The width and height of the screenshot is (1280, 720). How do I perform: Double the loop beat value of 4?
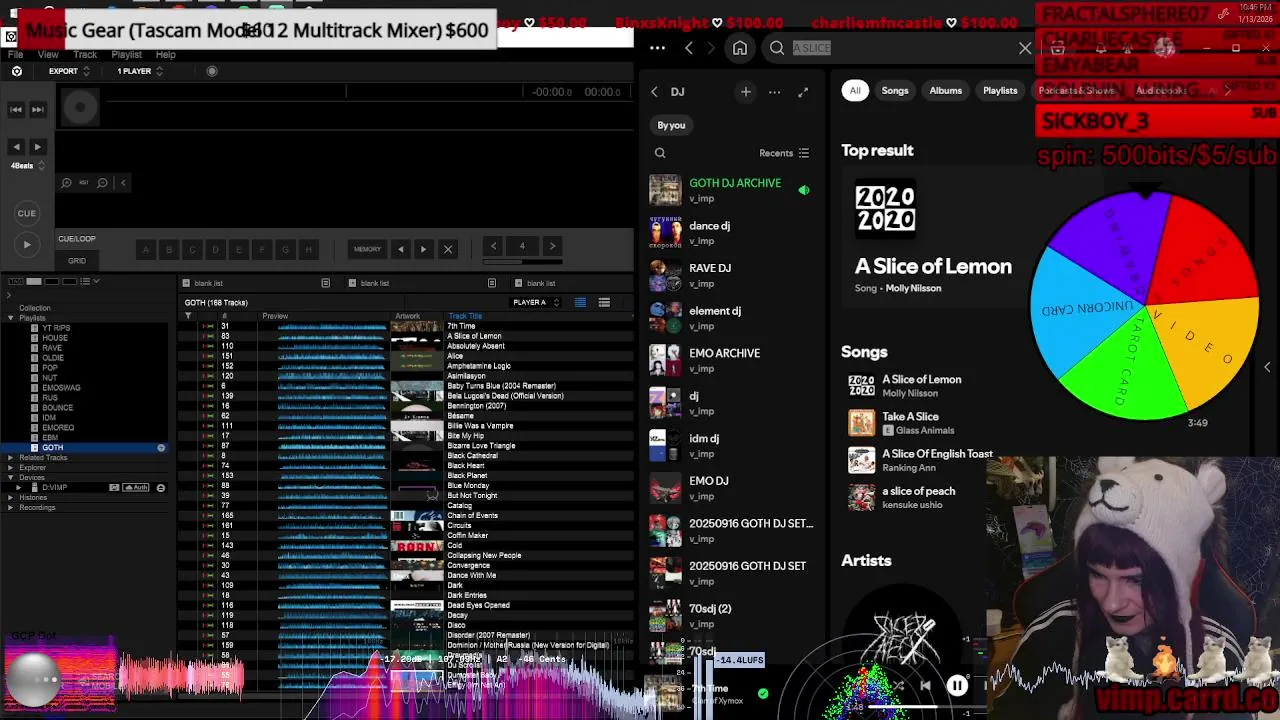click(x=552, y=246)
